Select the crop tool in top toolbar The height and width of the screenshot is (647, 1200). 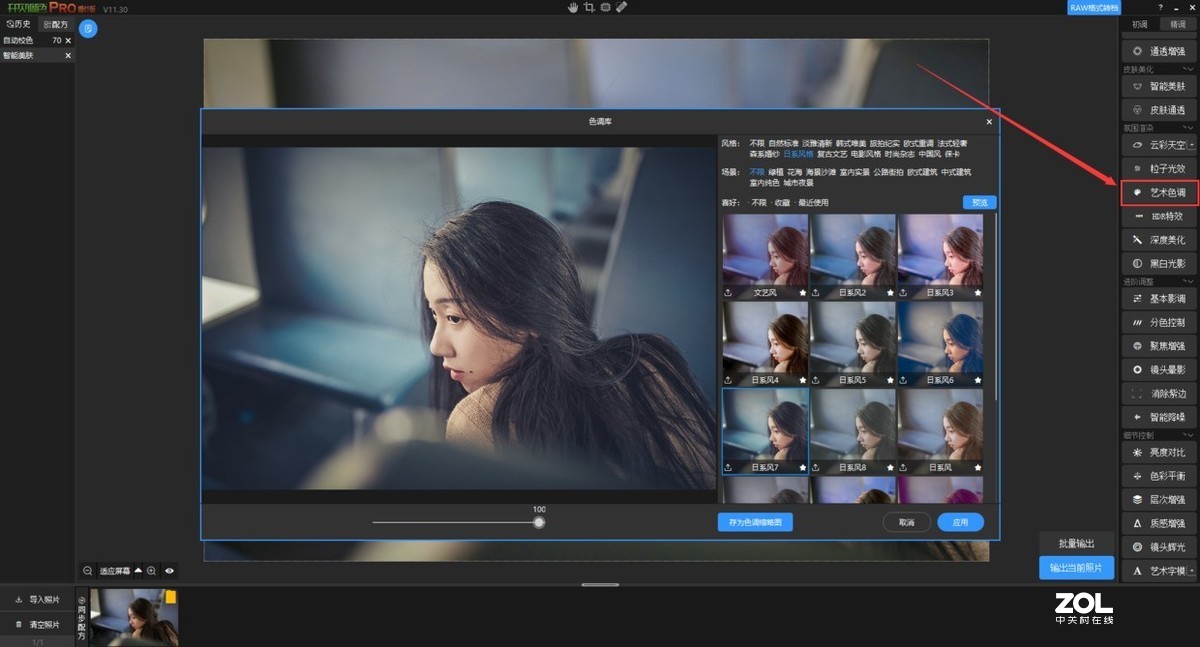pyautogui.click(x=590, y=7)
